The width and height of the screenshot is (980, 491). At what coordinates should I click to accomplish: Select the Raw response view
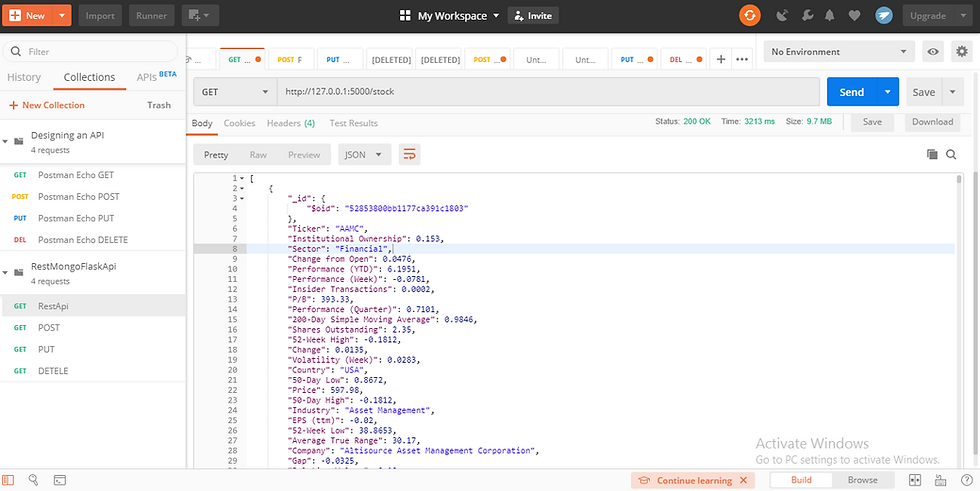(258, 155)
